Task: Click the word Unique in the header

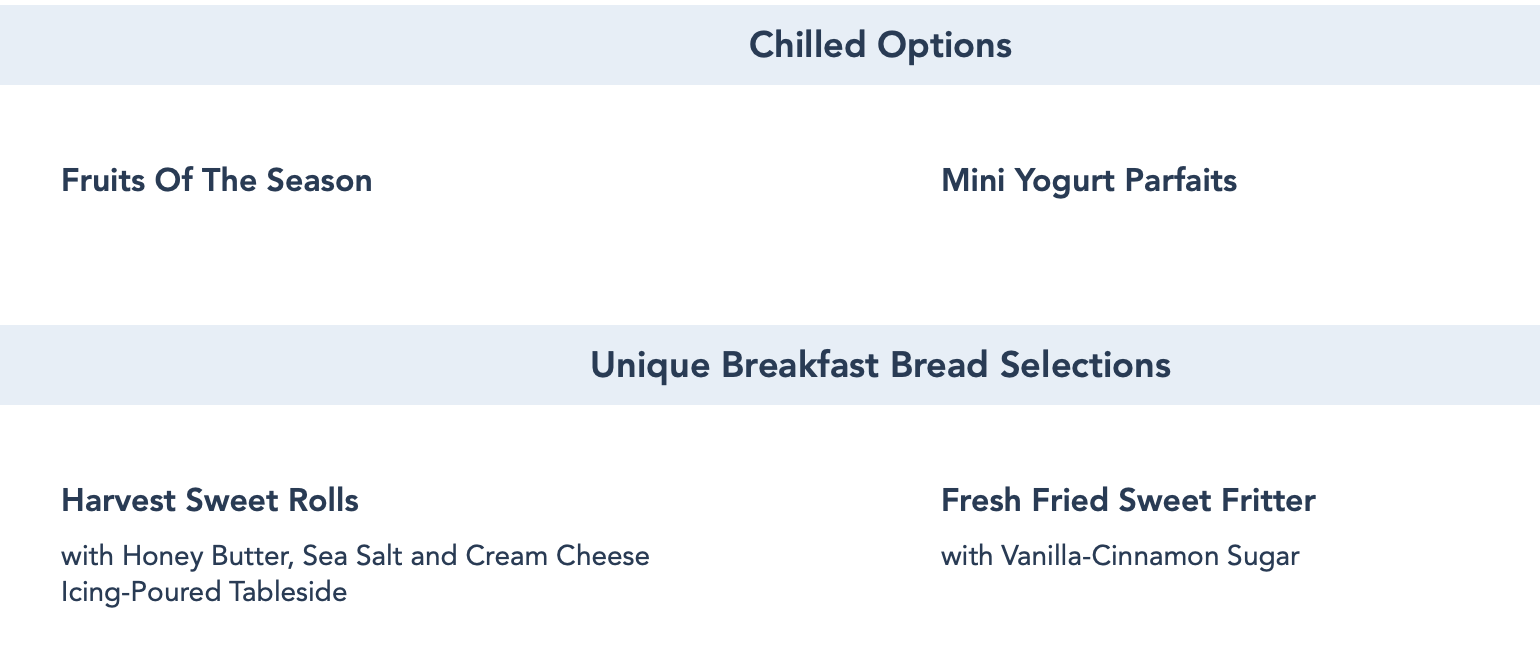Action: (650, 365)
